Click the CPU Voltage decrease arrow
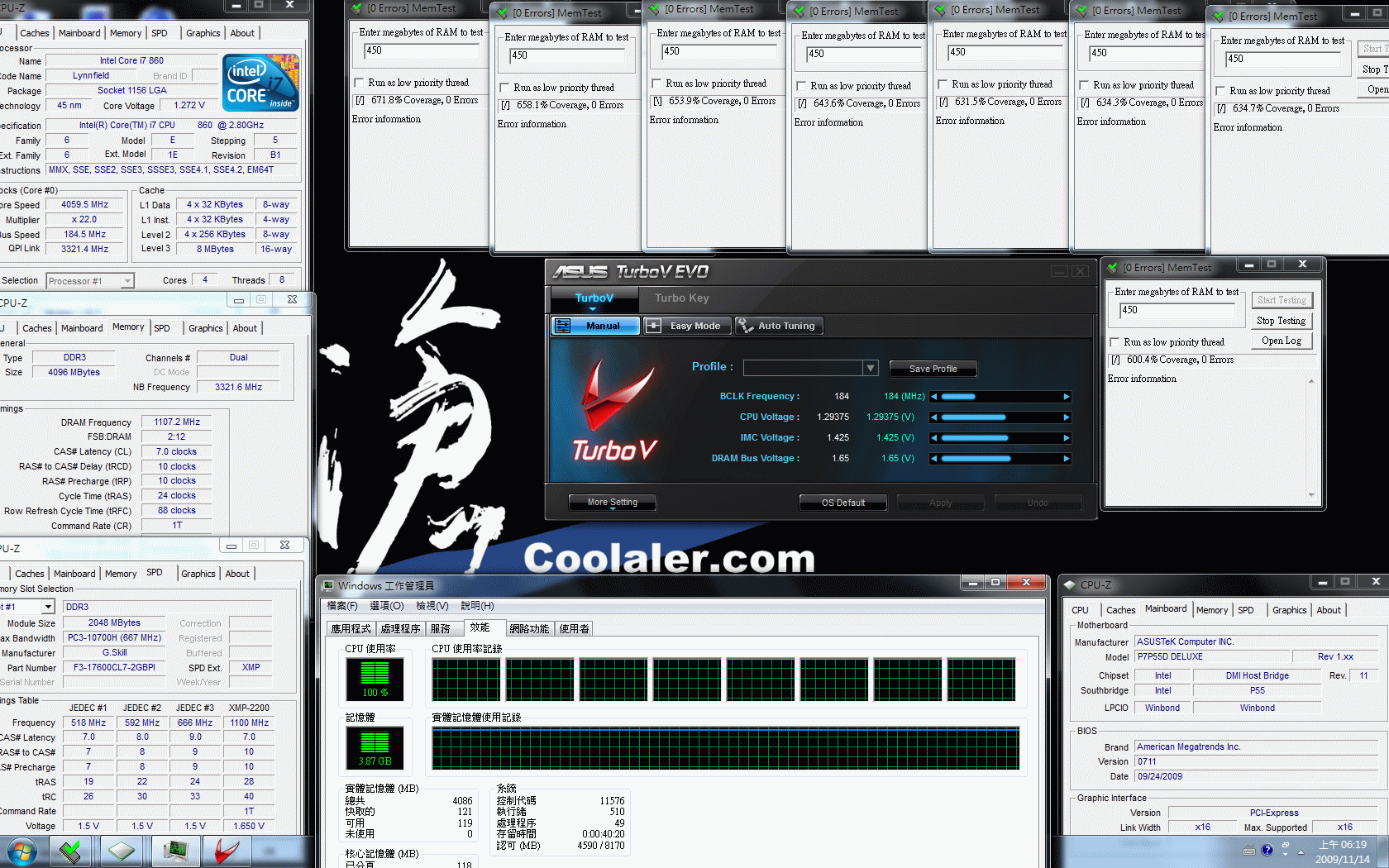The image size is (1389, 868). coord(934,417)
